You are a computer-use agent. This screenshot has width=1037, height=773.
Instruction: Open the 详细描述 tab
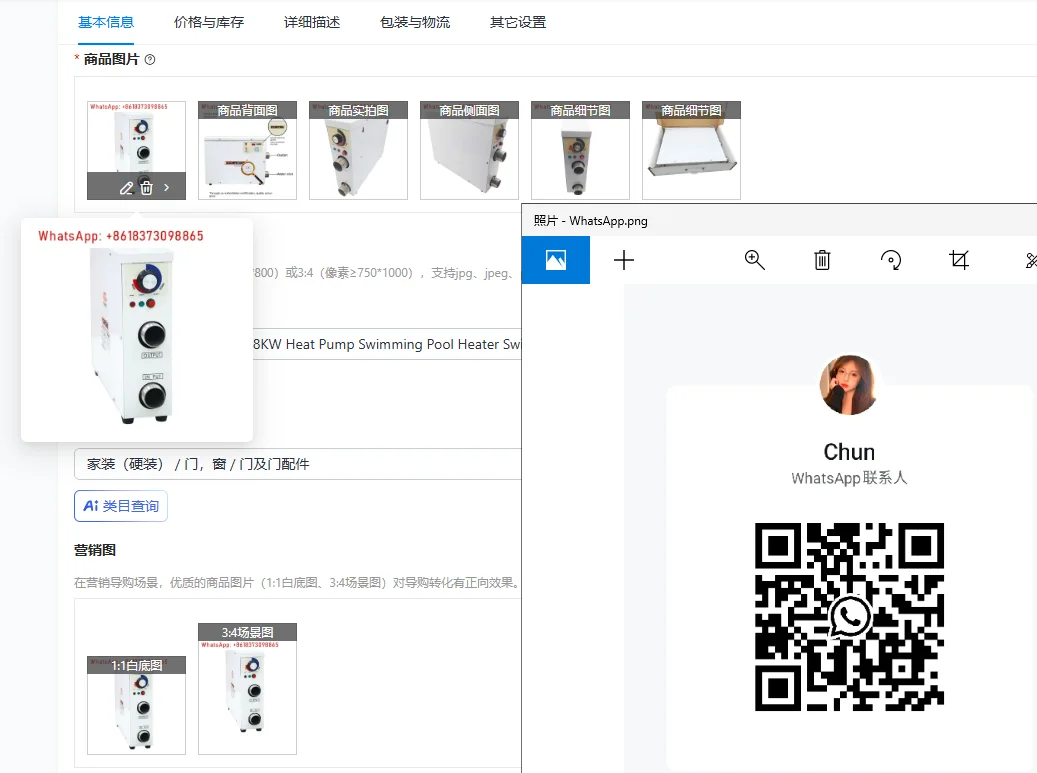[312, 22]
